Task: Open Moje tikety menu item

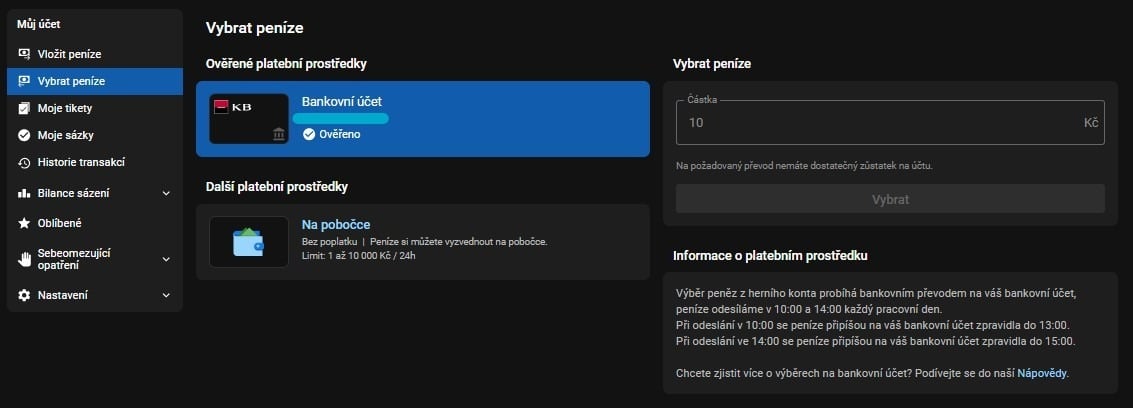Action: click(x=95, y=108)
